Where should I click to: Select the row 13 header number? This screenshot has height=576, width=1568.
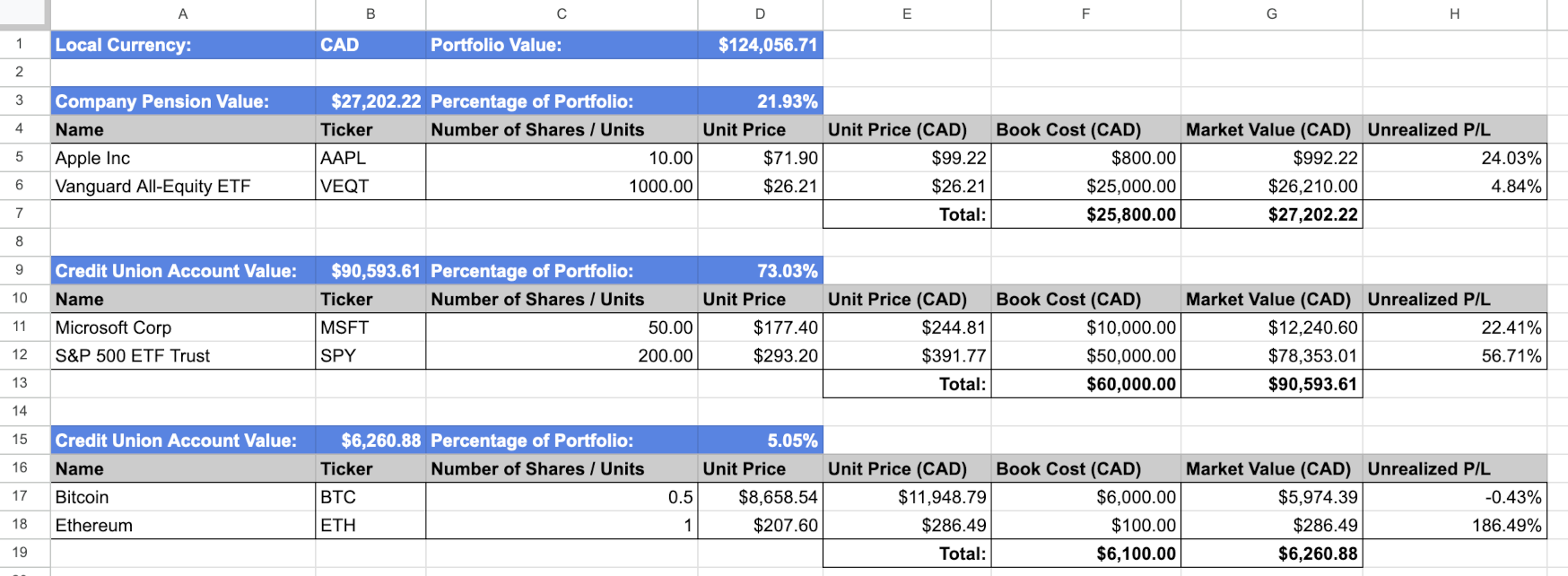(20, 383)
